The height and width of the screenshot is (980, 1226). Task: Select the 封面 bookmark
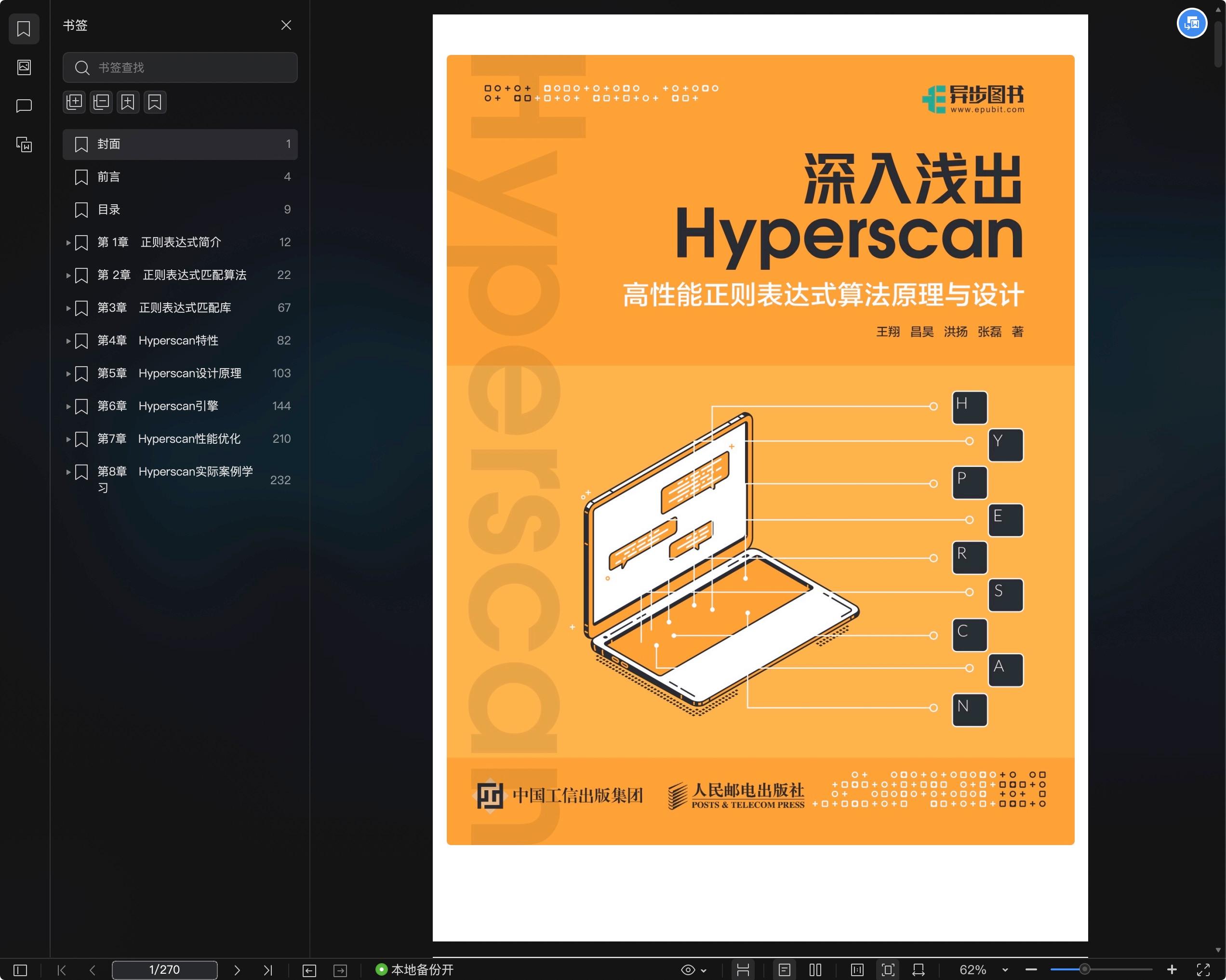tap(180, 145)
